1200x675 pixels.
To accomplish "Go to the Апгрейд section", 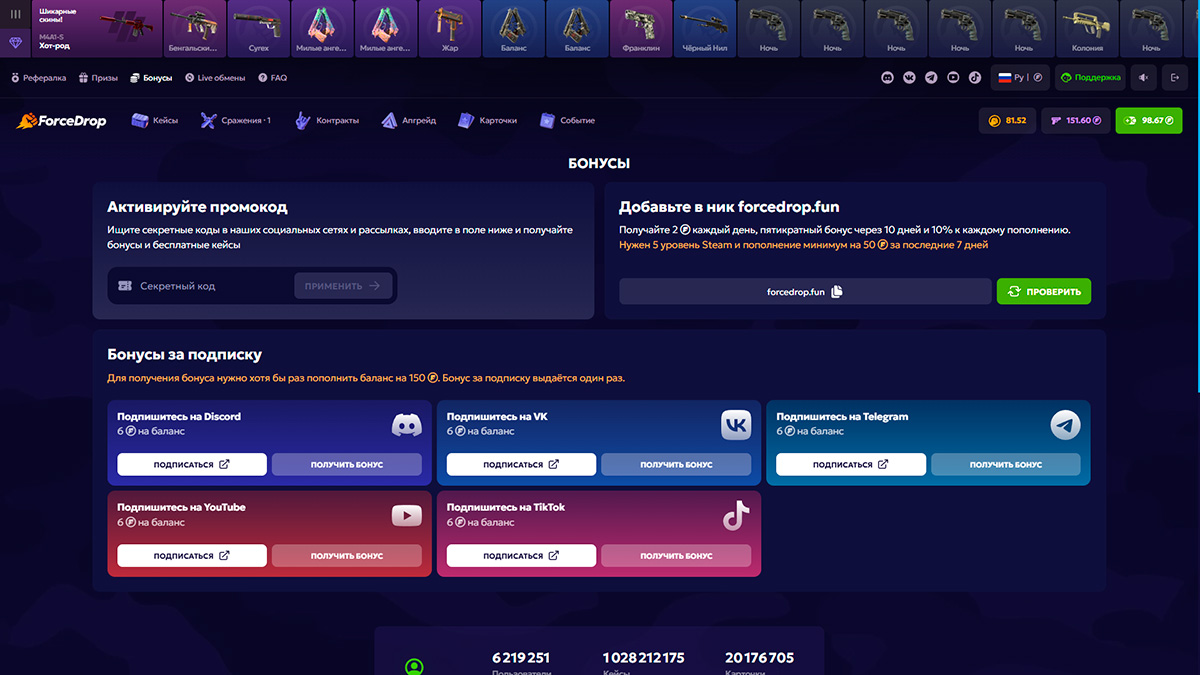I will pyautogui.click(x=408, y=121).
